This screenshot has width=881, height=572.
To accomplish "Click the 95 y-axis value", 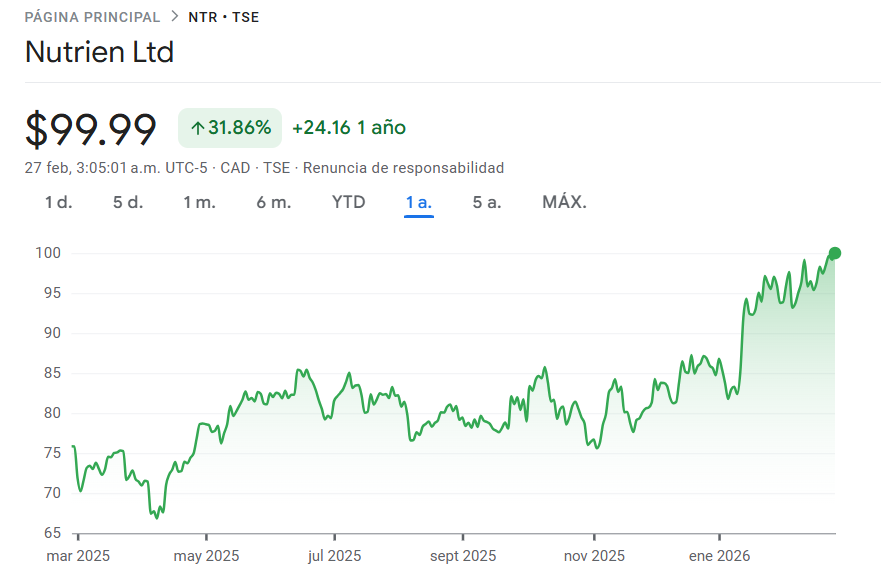I will pos(52,293).
